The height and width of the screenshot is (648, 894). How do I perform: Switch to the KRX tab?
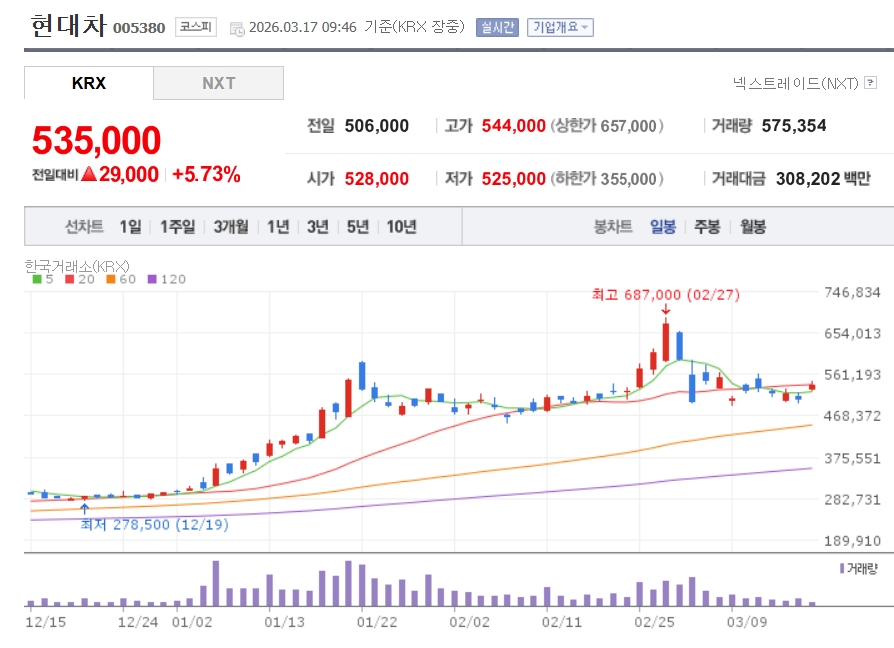[89, 83]
